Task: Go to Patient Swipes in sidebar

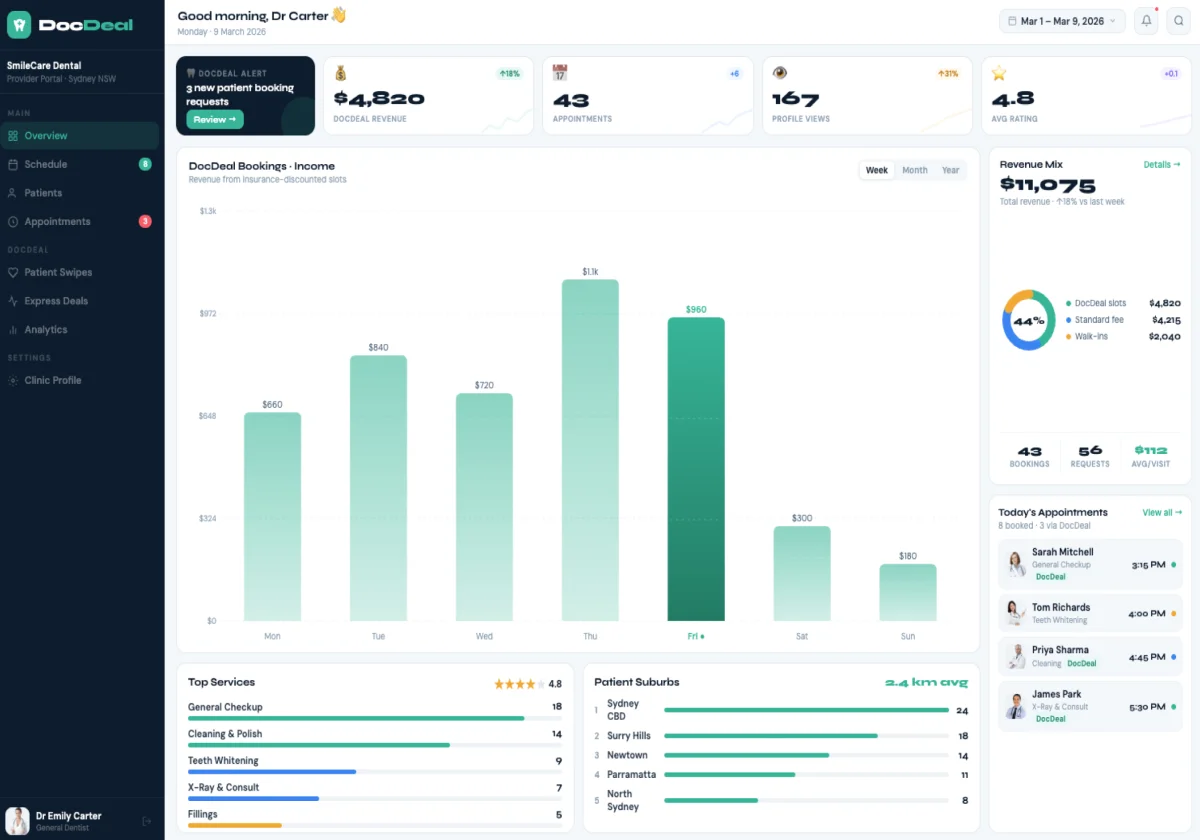Action: click(x=58, y=272)
